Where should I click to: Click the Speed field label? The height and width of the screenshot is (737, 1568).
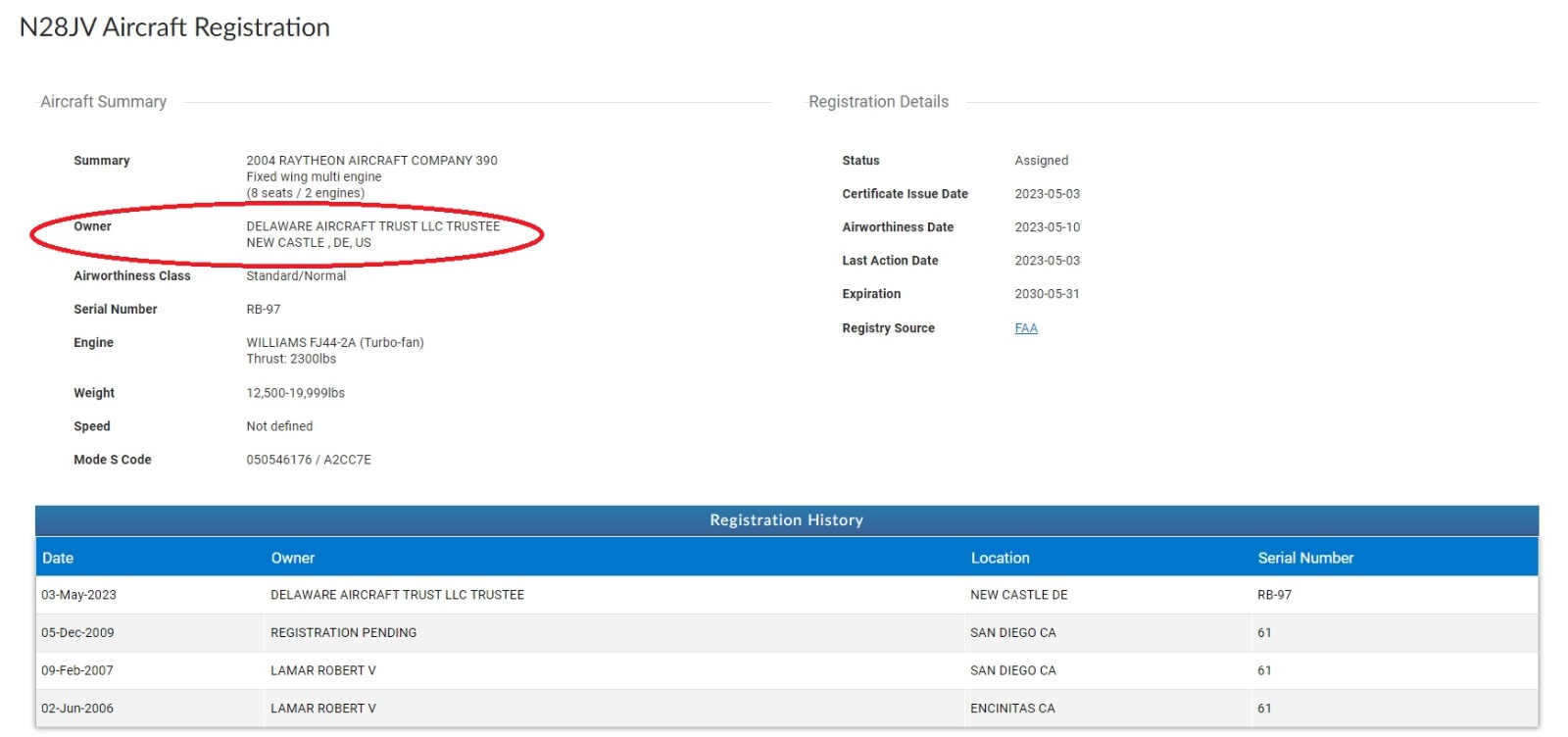point(92,426)
